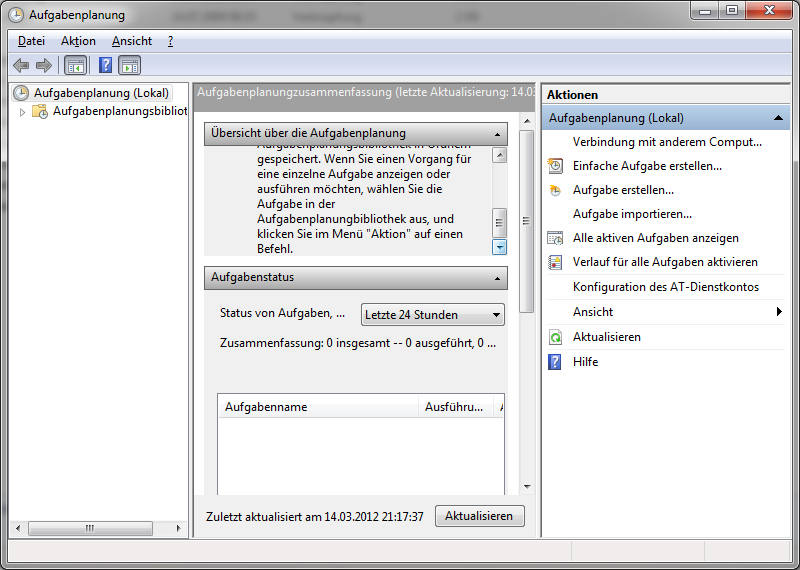Click the Alle aktiven Aufgaben anzeigen icon
The height and width of the screenshot is (570, 800).
coord(555,238)
